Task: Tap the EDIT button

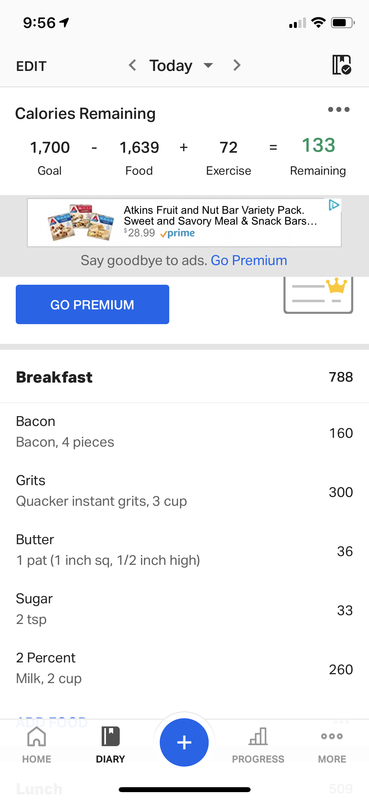Action: (31, 66)
